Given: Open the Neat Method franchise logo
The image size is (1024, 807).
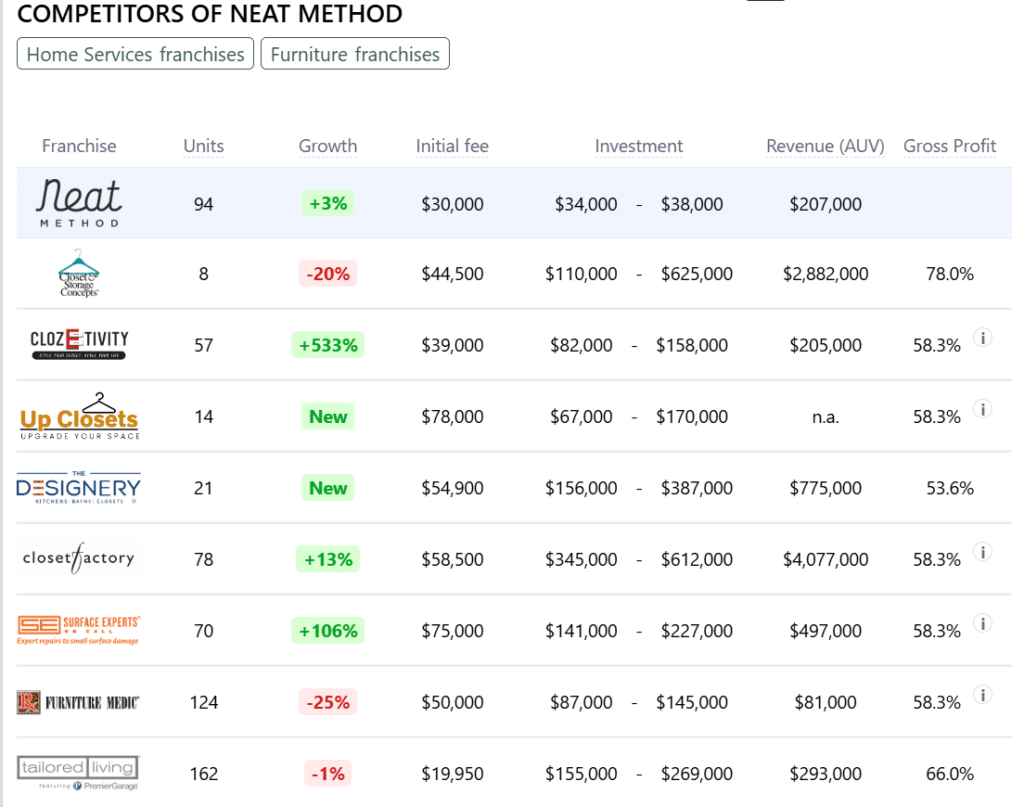Looking at the screenshot, I should tap(78, 203).
